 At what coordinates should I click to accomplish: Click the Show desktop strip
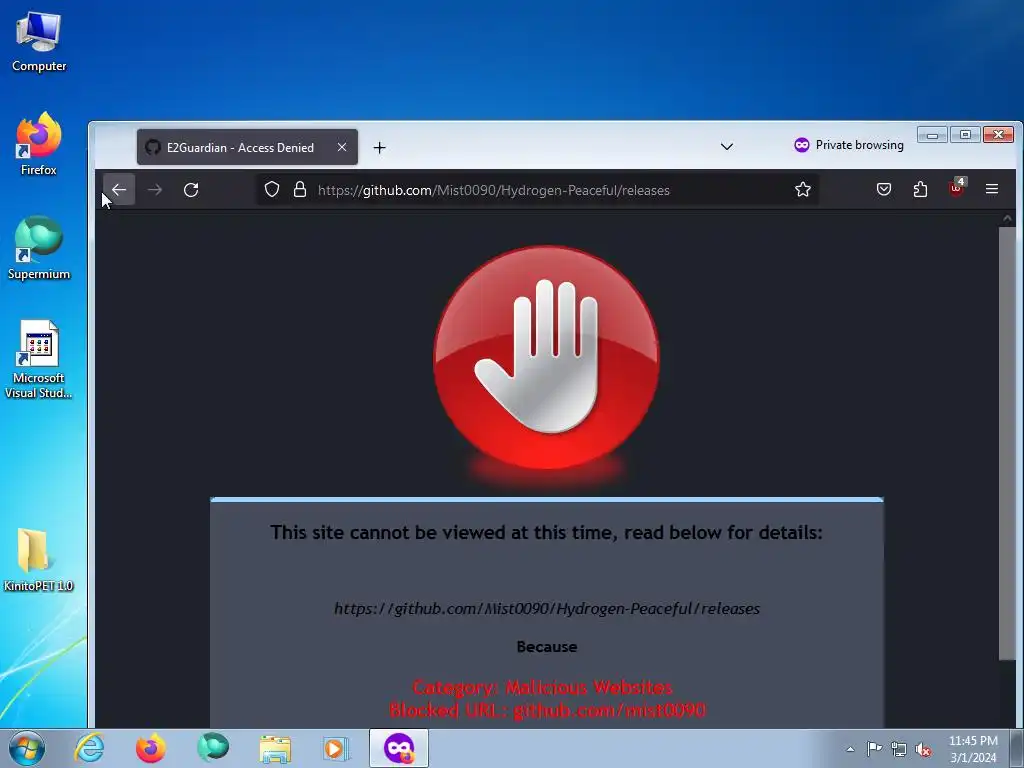pyautogui.click(x=1017, y=748)
